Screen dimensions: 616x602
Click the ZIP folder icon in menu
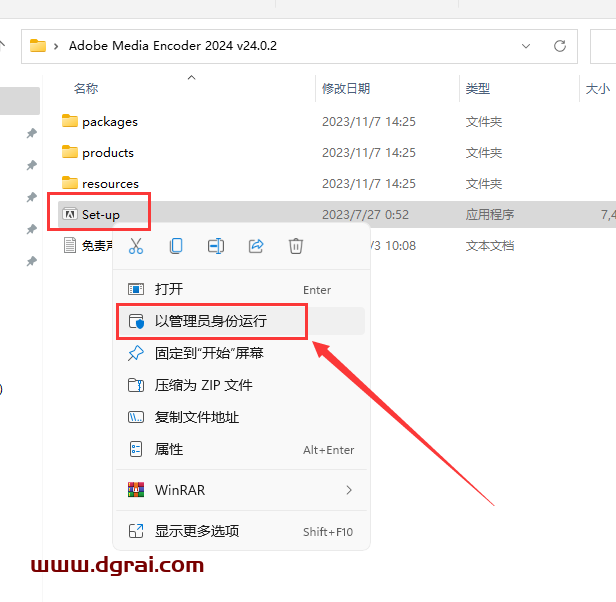[136, 385]
